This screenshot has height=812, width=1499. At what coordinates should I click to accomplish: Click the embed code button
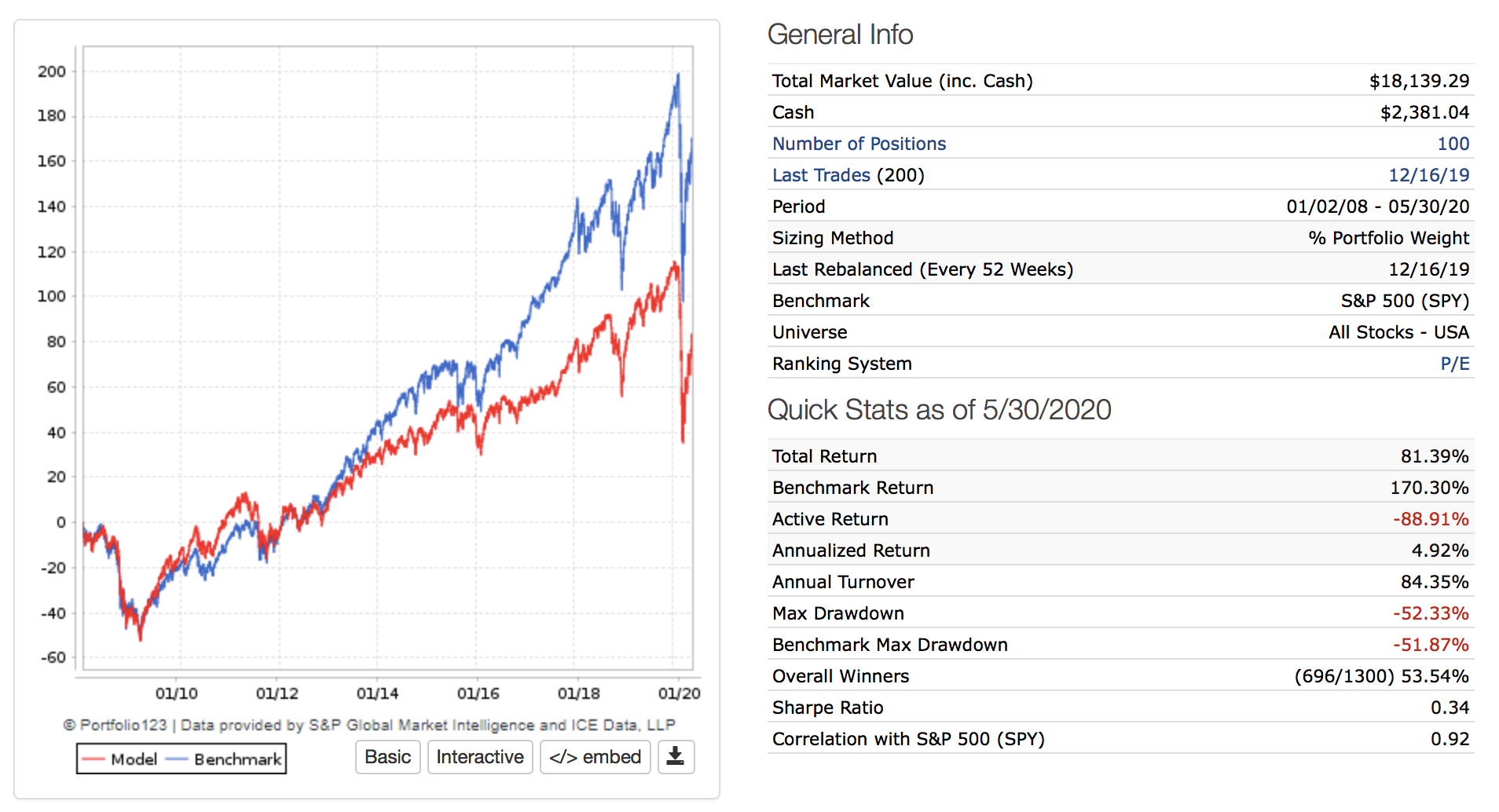pyautogui.click(x=595, y=757)
